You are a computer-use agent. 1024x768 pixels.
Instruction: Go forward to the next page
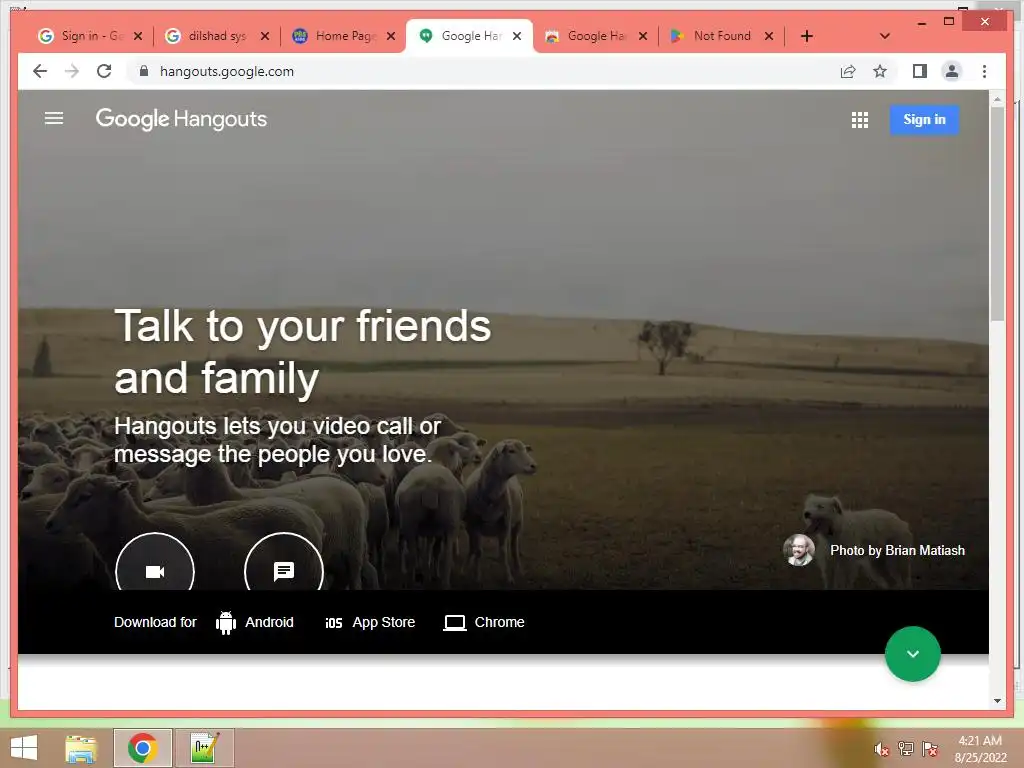pyautogui.click(x=72, y=71)
